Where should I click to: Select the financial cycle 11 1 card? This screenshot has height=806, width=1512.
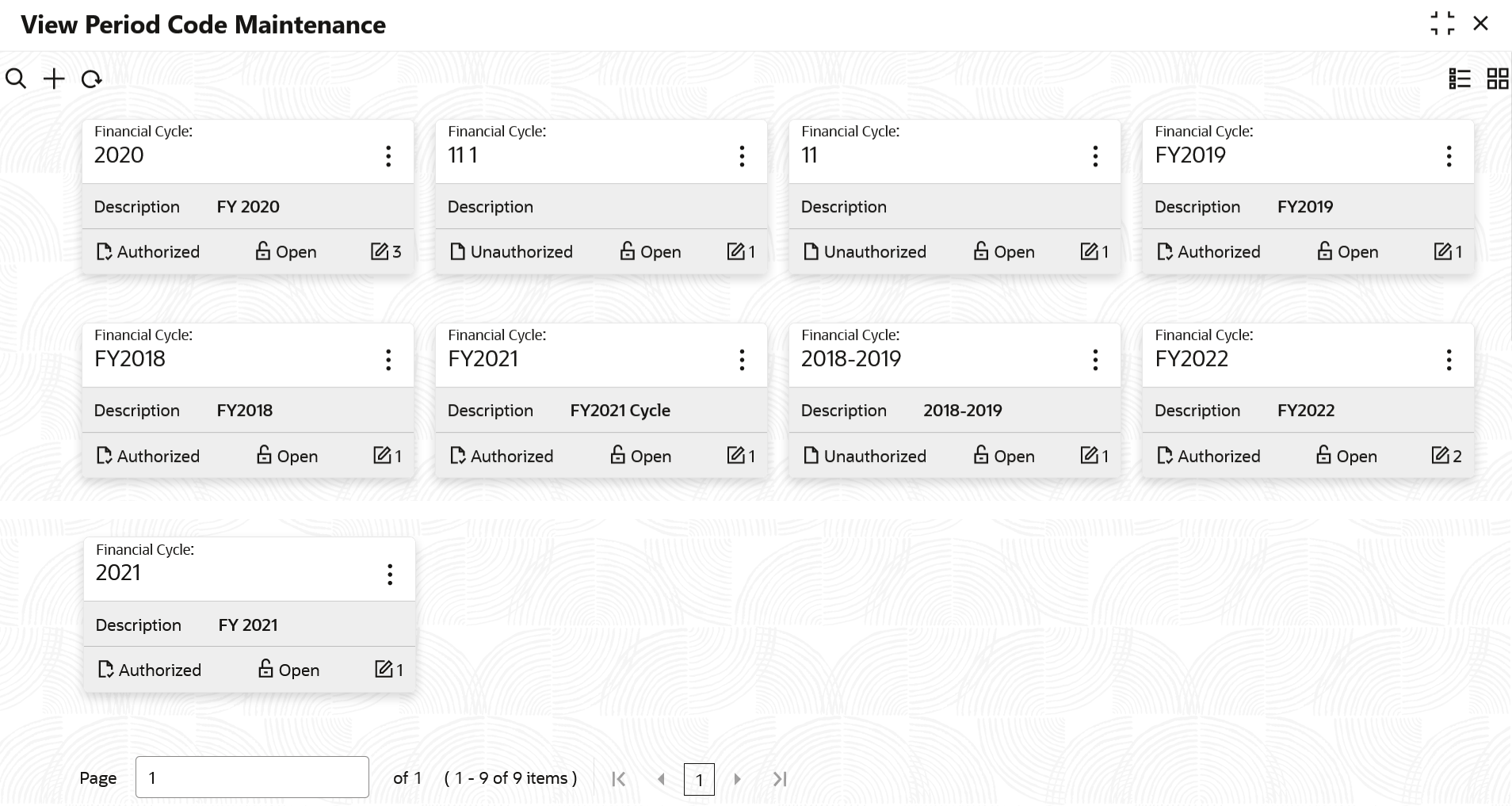tap(601, 197)
